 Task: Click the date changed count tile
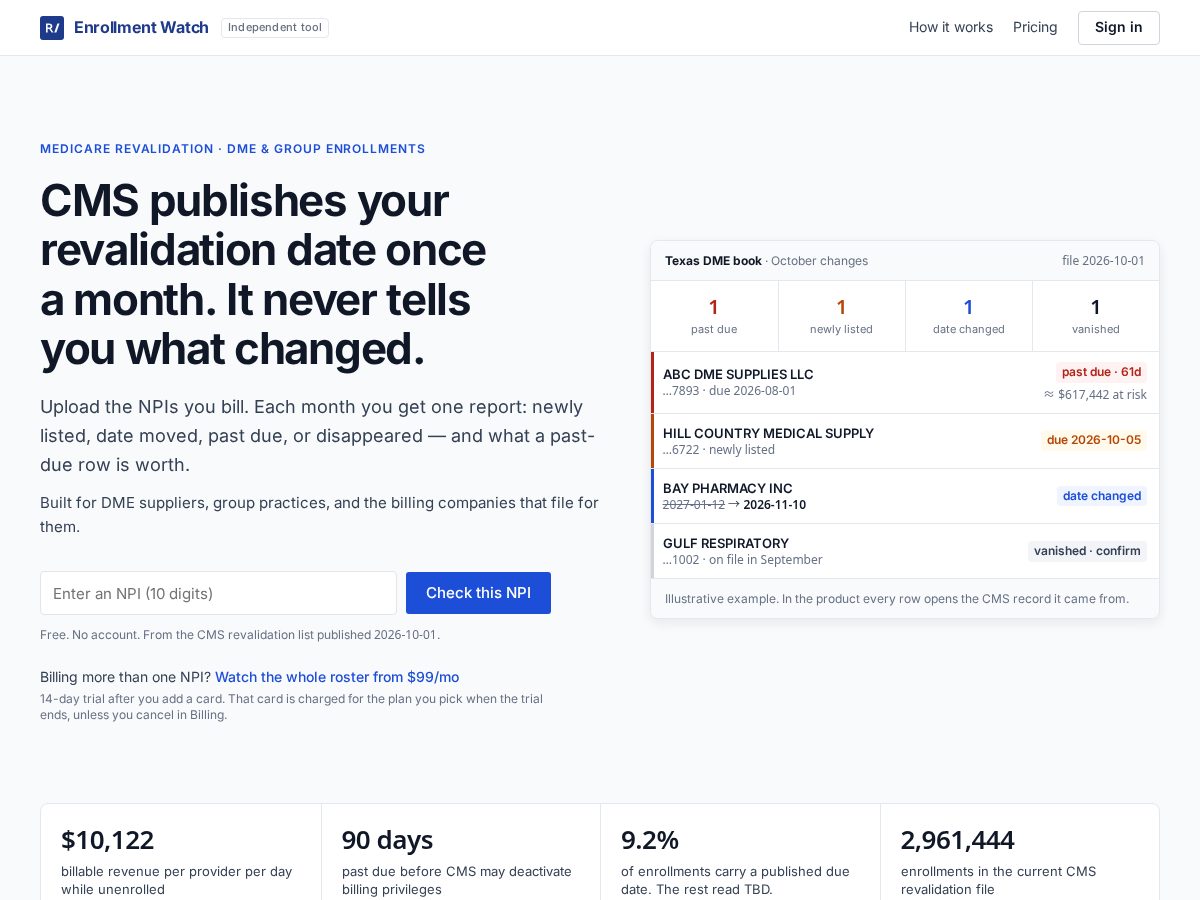coord(968,316)
